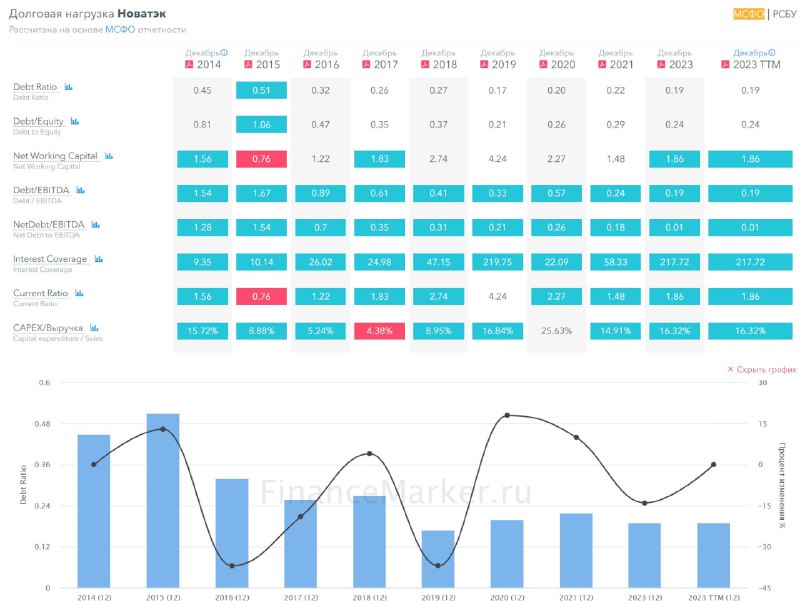Open the Debt/Equity metric link
The width and height of the screenshot is (800, 601).
pyautogui.click(x=38, y=121)
